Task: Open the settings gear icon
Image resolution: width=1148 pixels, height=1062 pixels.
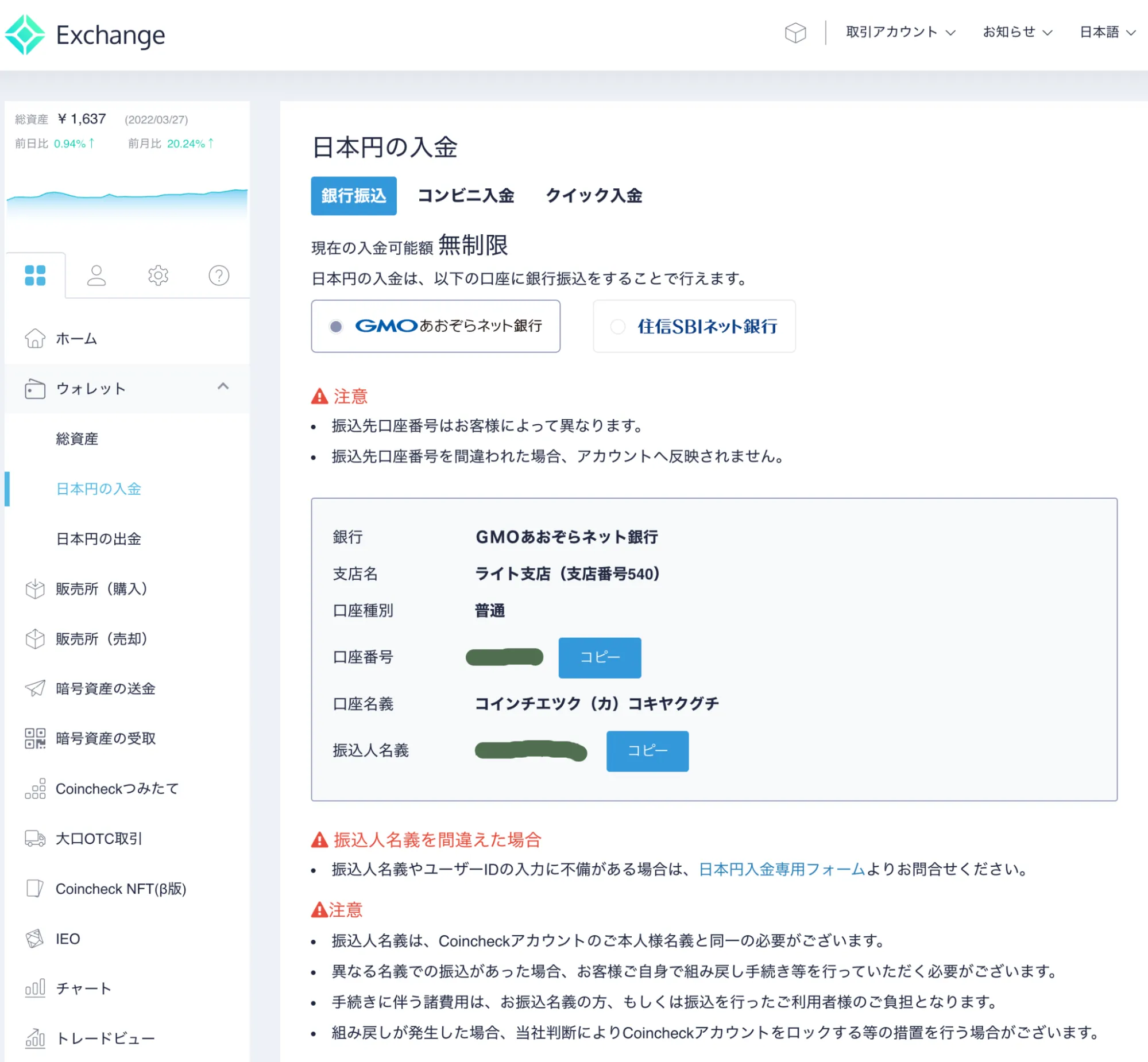Action: coord(157,276)
